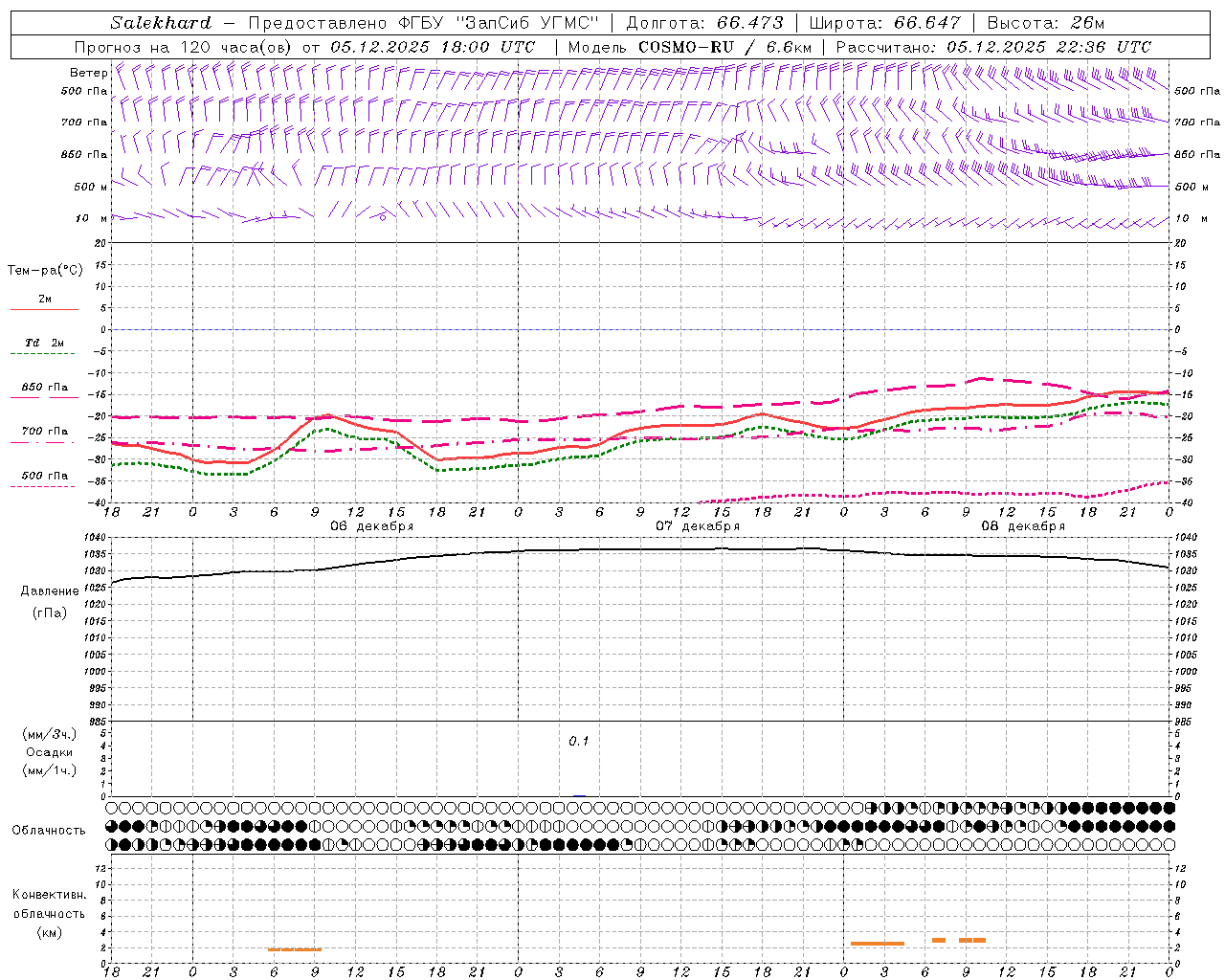Viewport: 1225px width, 980px height.
Task: Click the 'Высота: 26м' value
Action: 1045,23
